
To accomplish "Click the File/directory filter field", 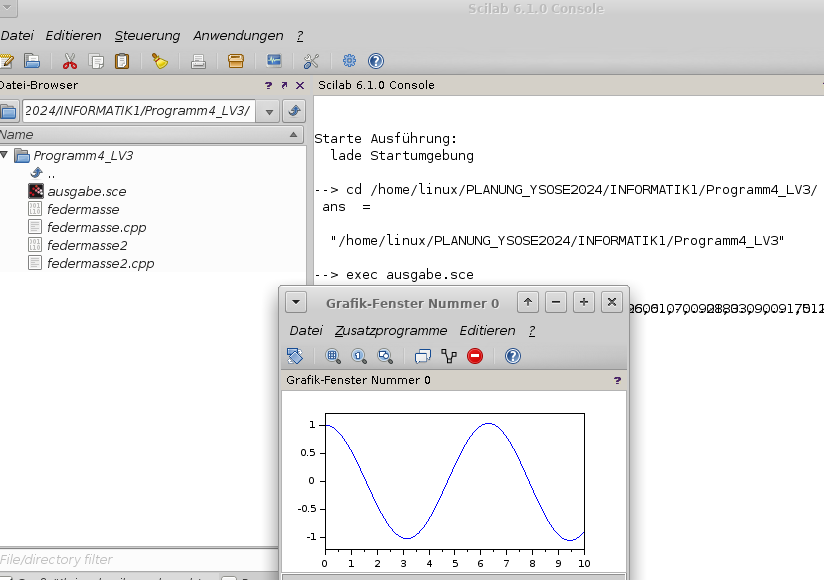I will [139, 560].
